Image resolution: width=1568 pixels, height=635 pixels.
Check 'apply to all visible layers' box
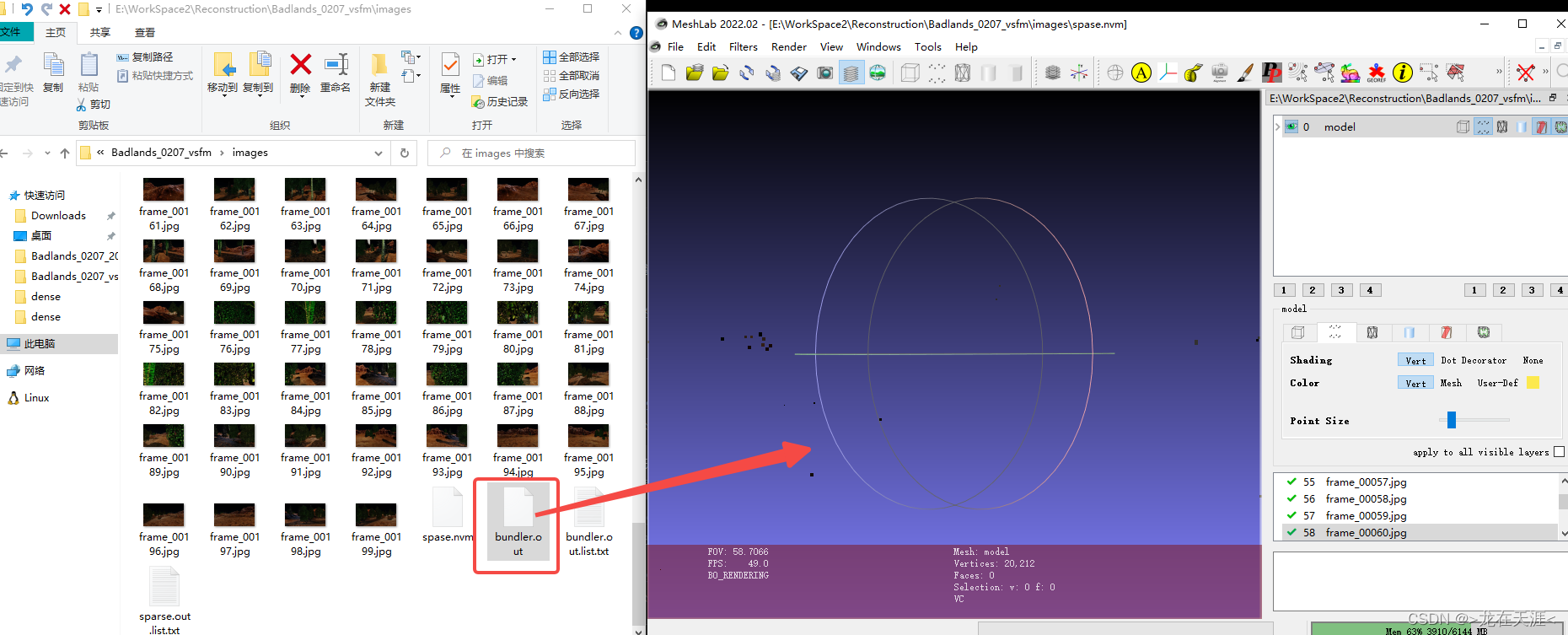tap(1559, 452)
